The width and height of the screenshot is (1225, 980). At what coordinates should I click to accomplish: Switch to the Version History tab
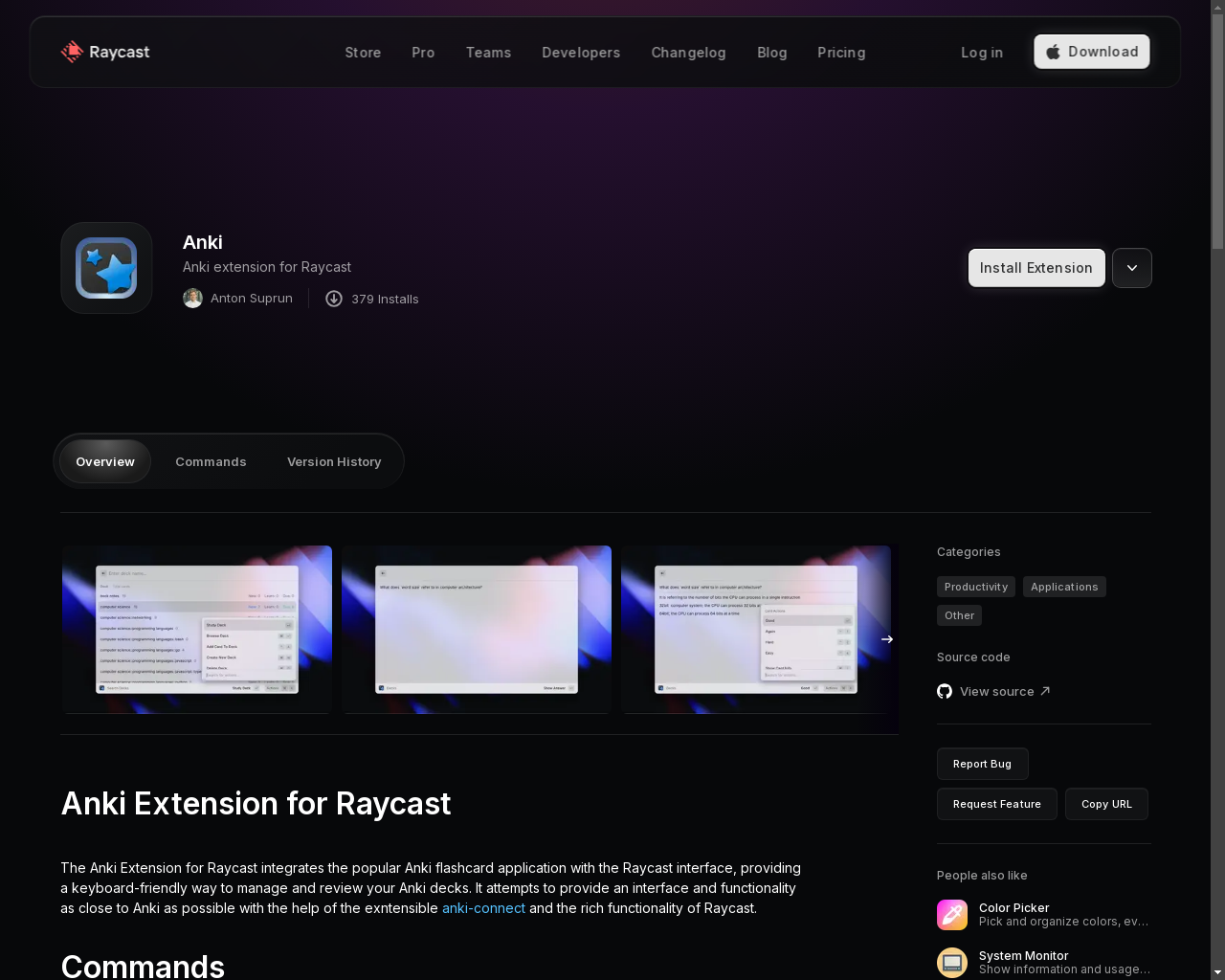point(334,461)
